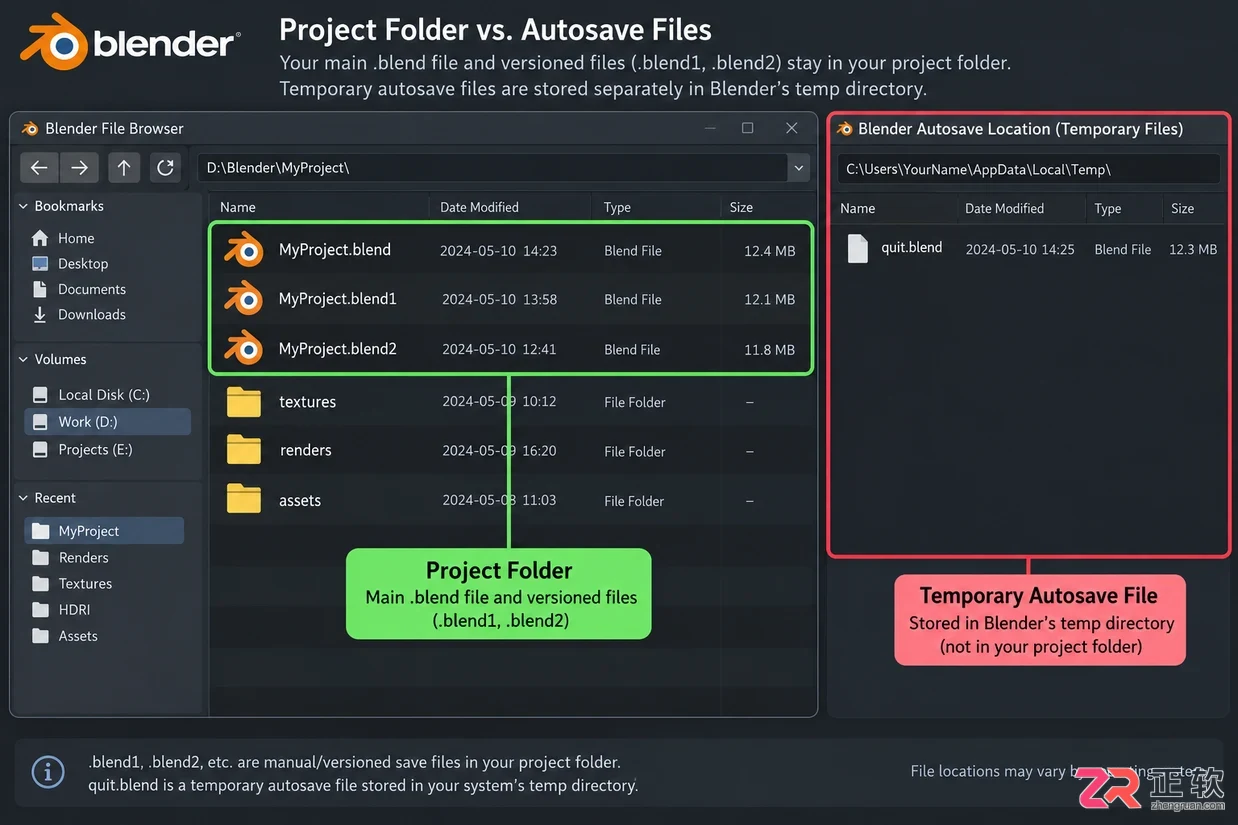The height and width of the screenshot is (825, 1238).
Task: Edit the autosave Temp path field
Action: (1028, 169)
